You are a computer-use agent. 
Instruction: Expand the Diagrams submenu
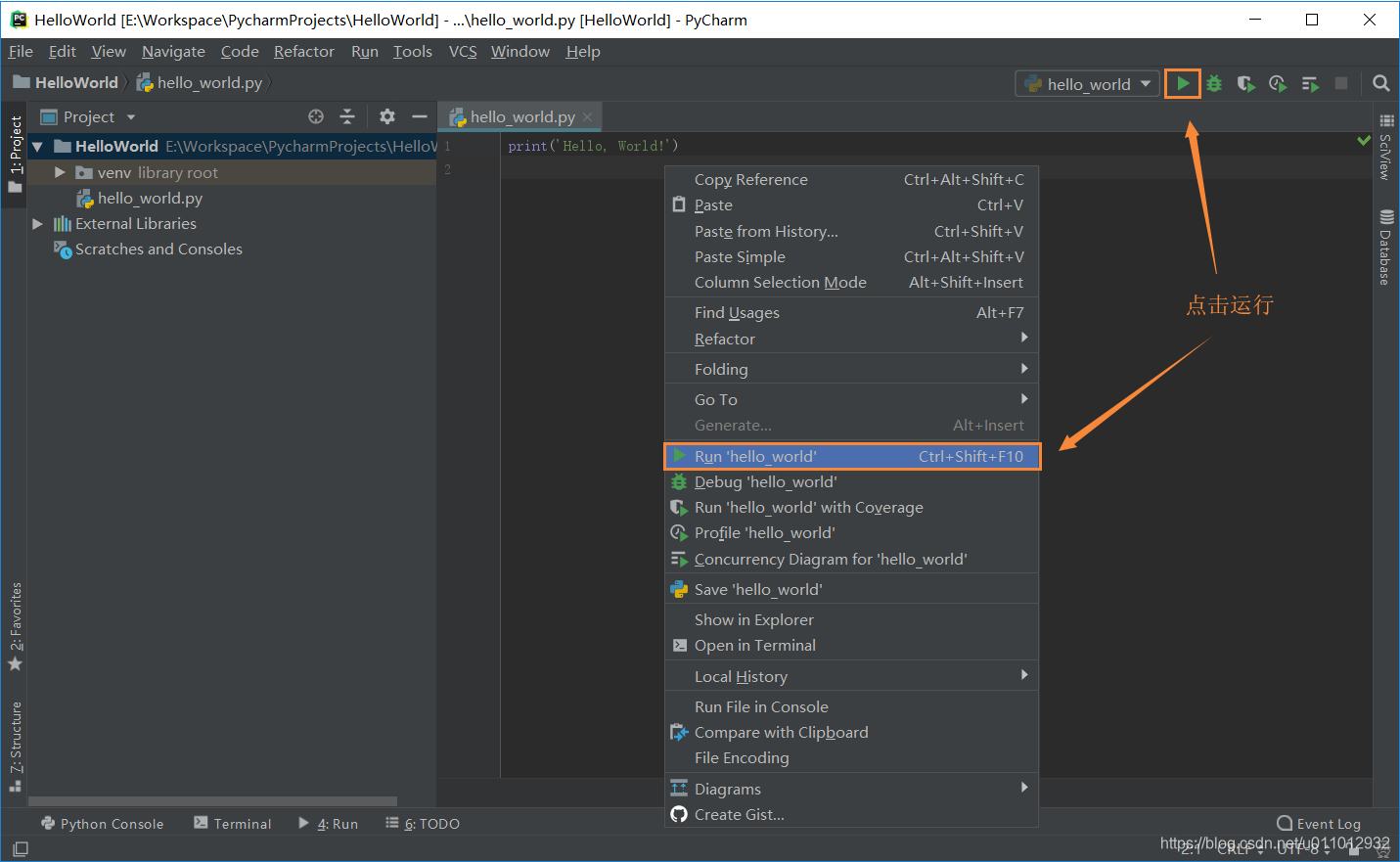851,789
